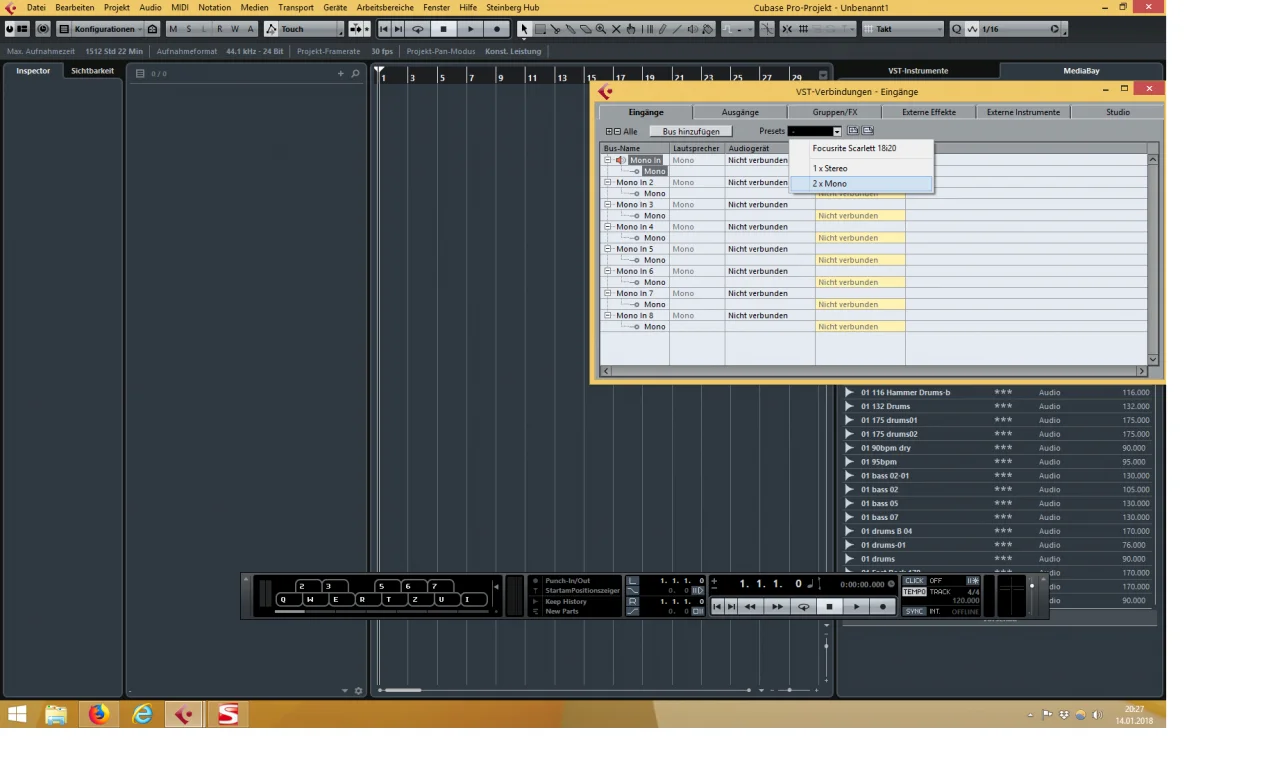Open the Sichtbarkeit tab
Screen dimensions: 1280x771
[92, 71]
